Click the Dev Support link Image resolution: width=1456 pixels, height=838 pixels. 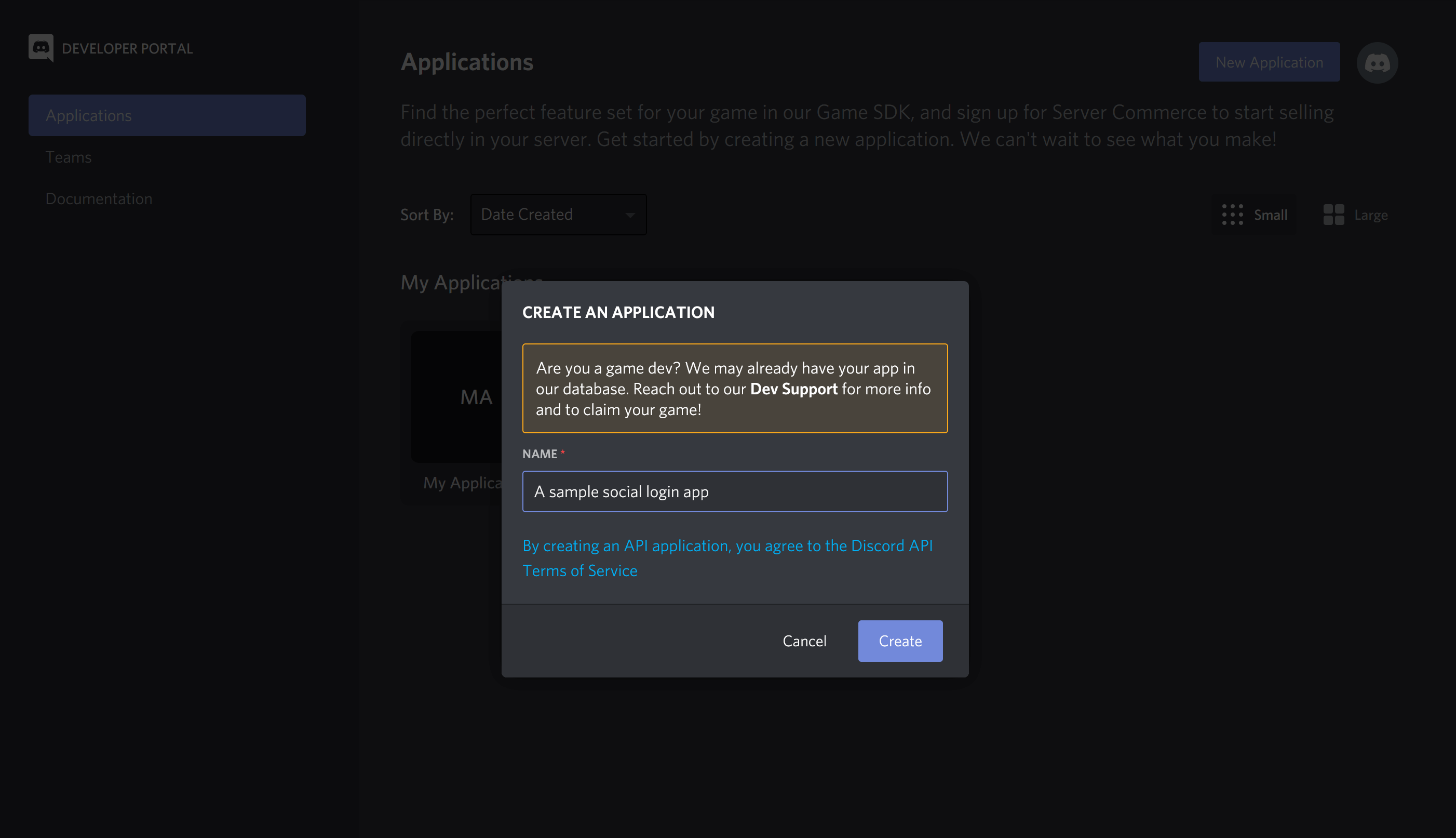tap(794, 388)
